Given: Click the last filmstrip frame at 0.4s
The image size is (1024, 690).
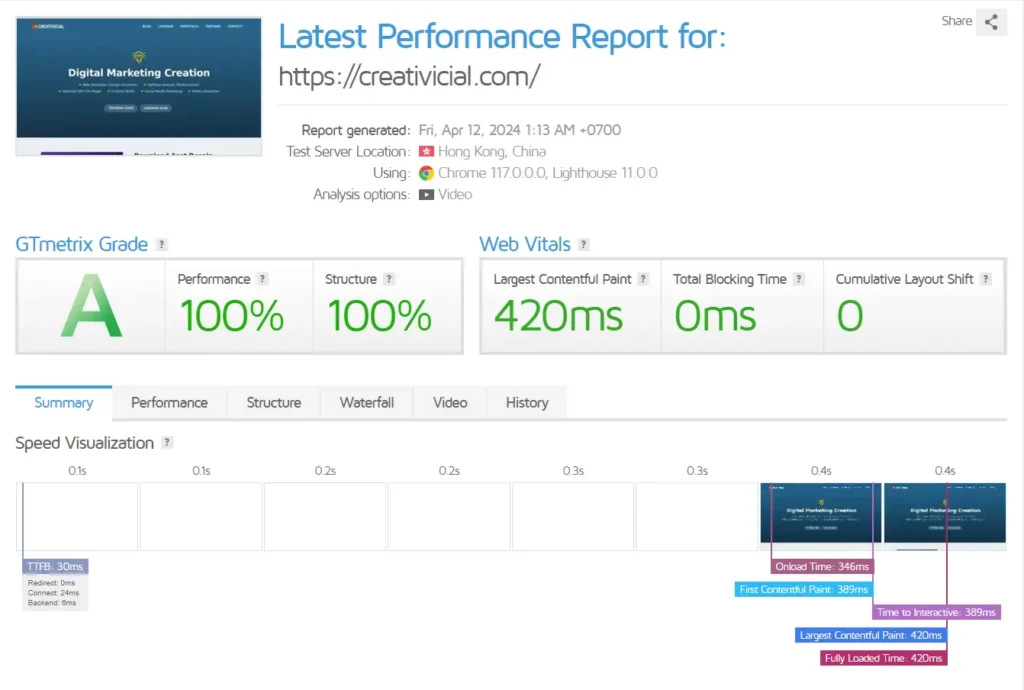Looking at the screenshot, I should [944, 516].
